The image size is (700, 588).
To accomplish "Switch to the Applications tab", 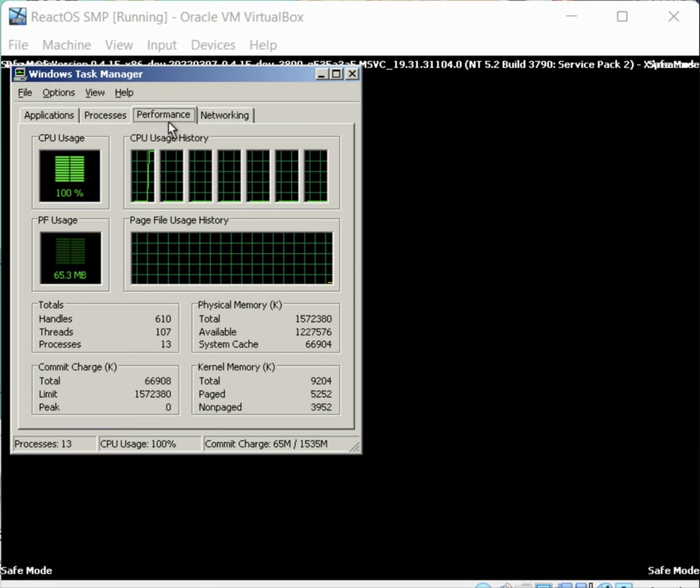I will click(49, 116).
